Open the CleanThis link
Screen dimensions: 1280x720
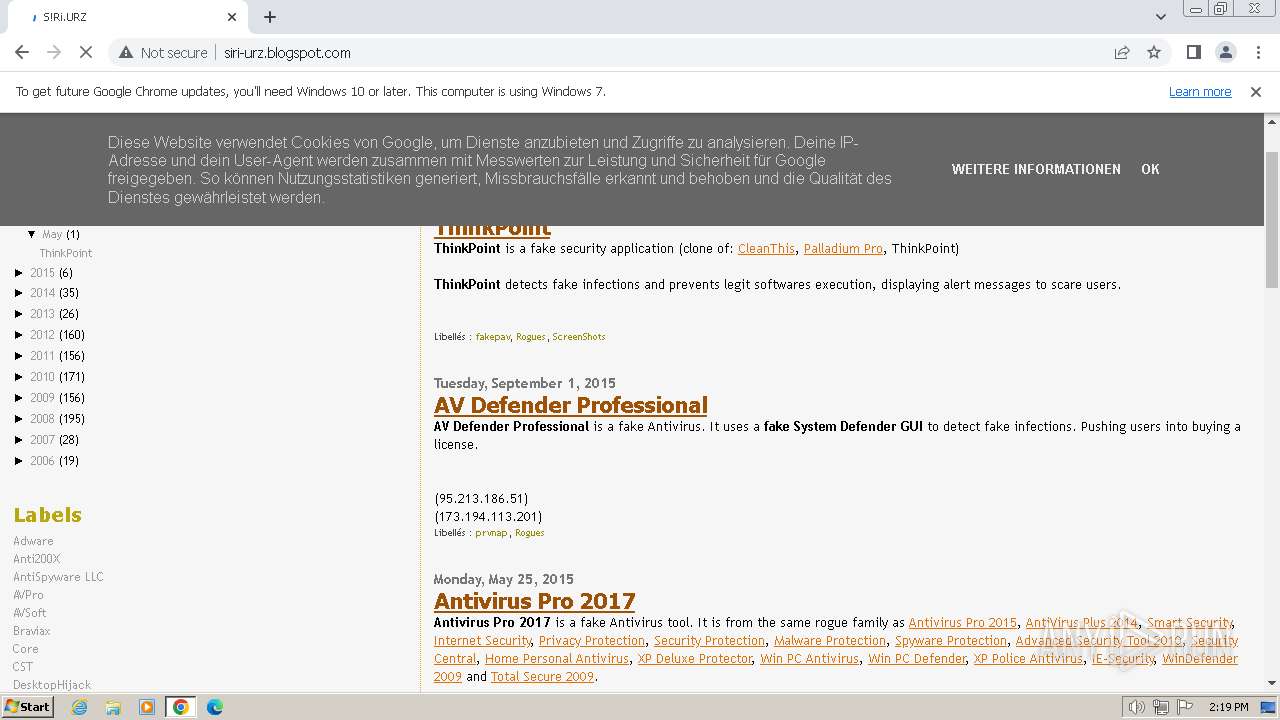click(767, 249)
